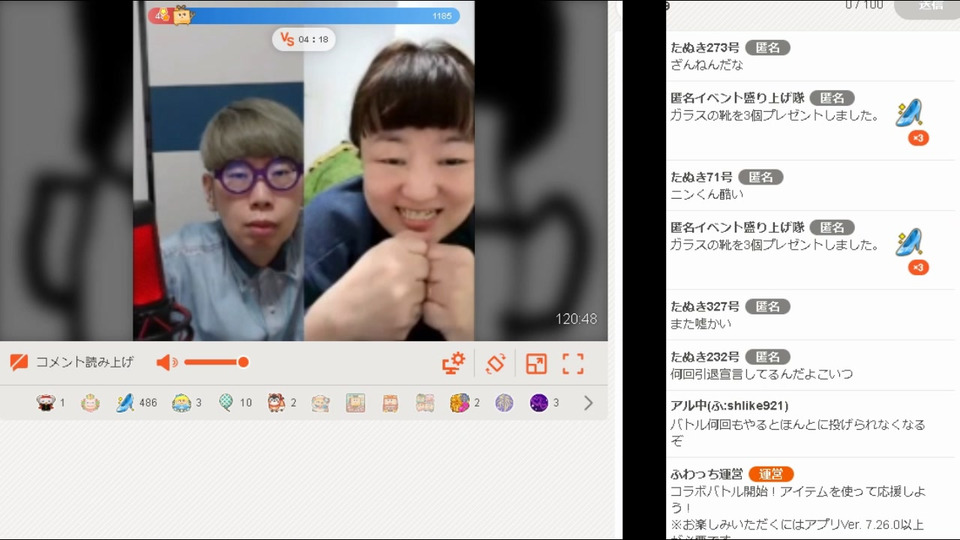Click the ふわっち運営 name
Viewport: 960px width, 540px height.
click(x=707, y=474)
